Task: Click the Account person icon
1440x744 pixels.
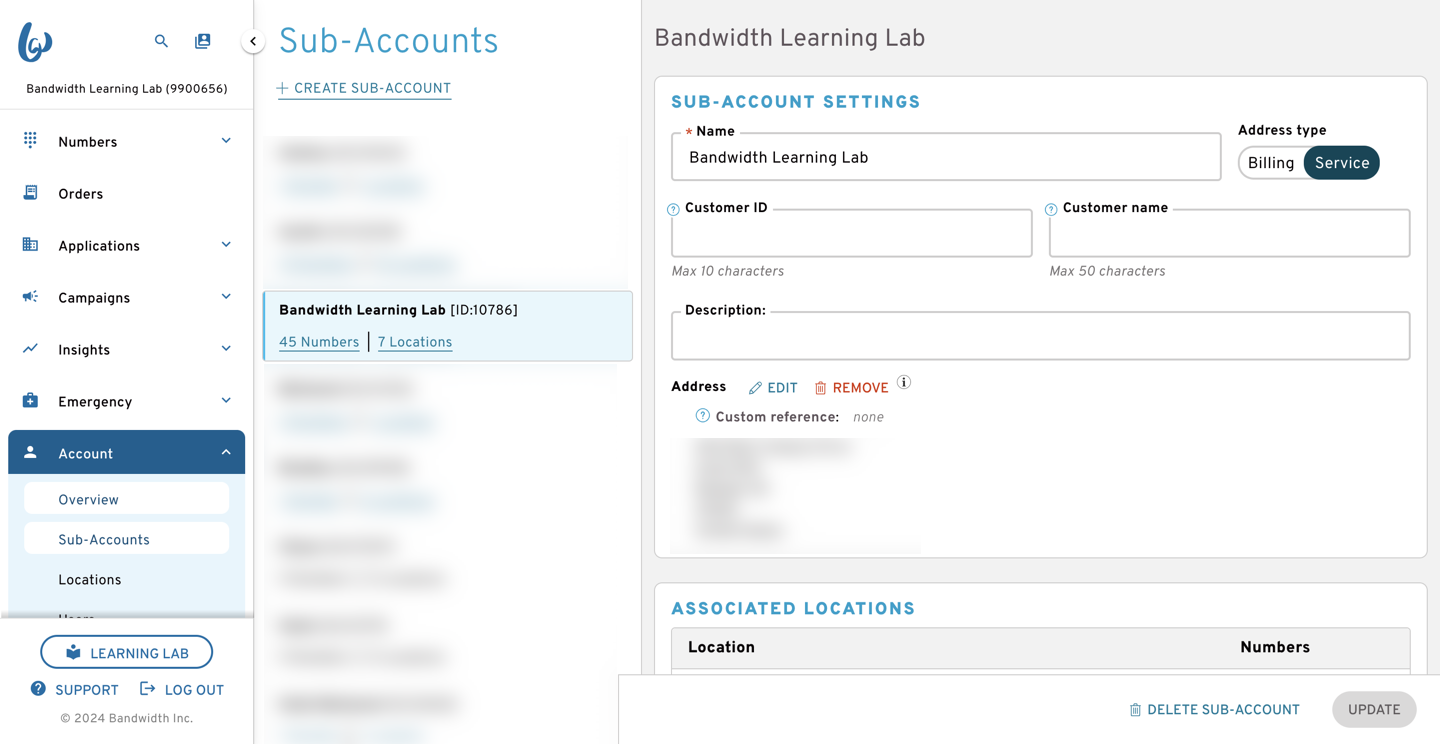Action: pos(30,453)
